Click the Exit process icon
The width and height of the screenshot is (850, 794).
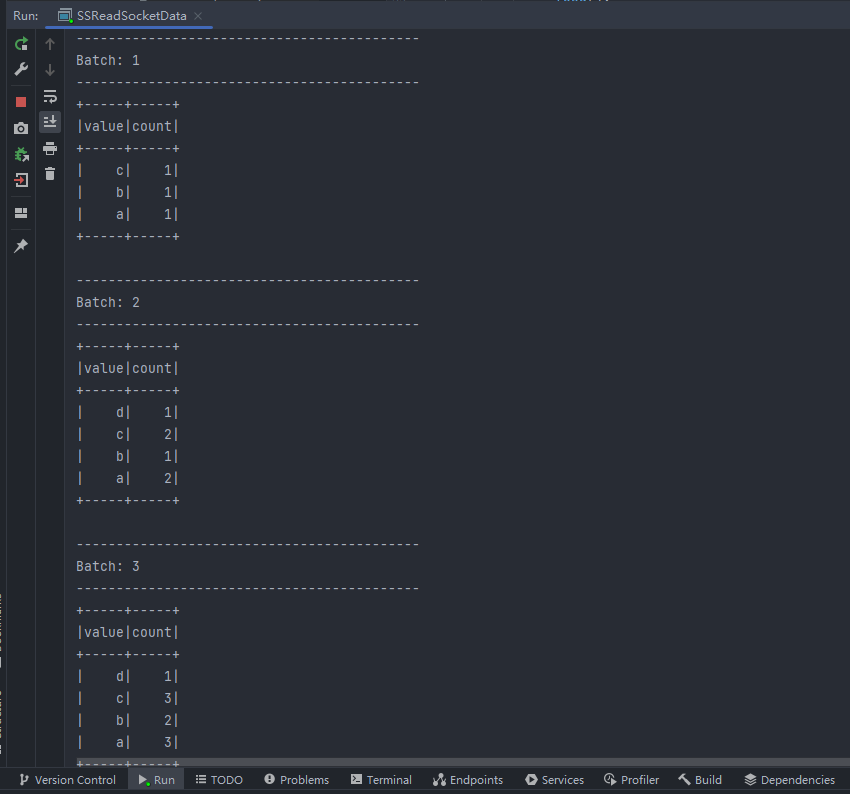click(21, 180)
